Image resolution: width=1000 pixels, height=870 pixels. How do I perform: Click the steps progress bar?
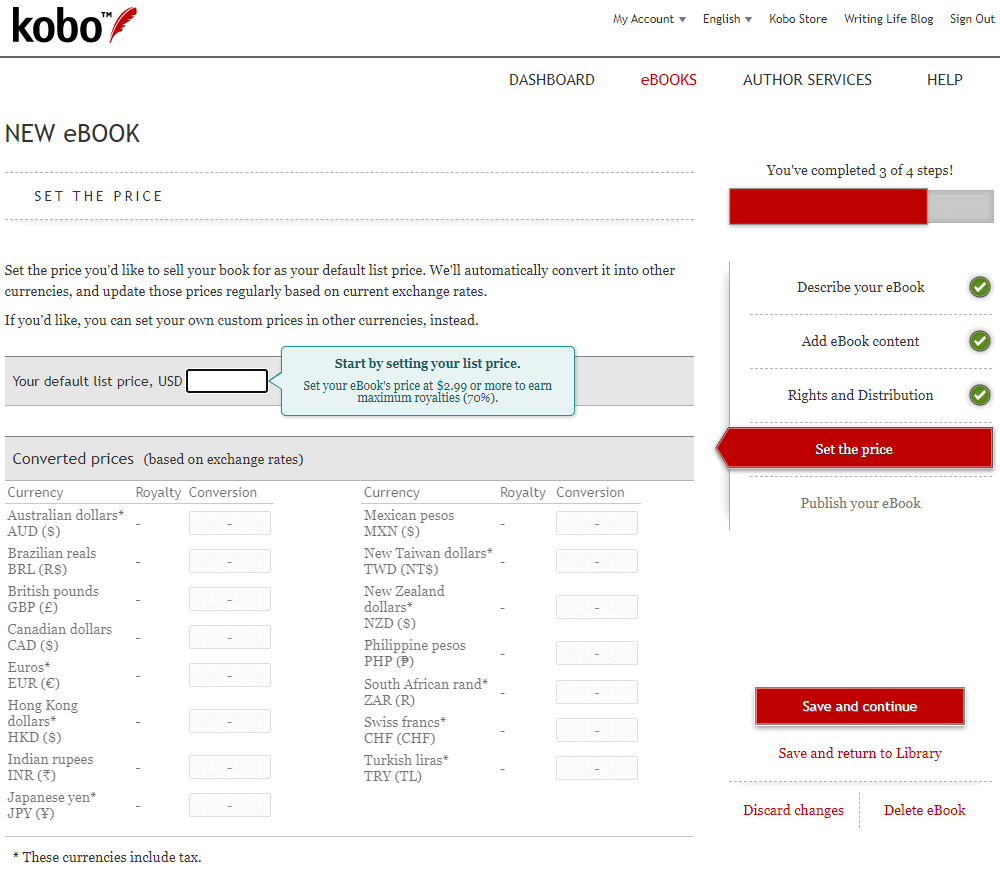860,206
